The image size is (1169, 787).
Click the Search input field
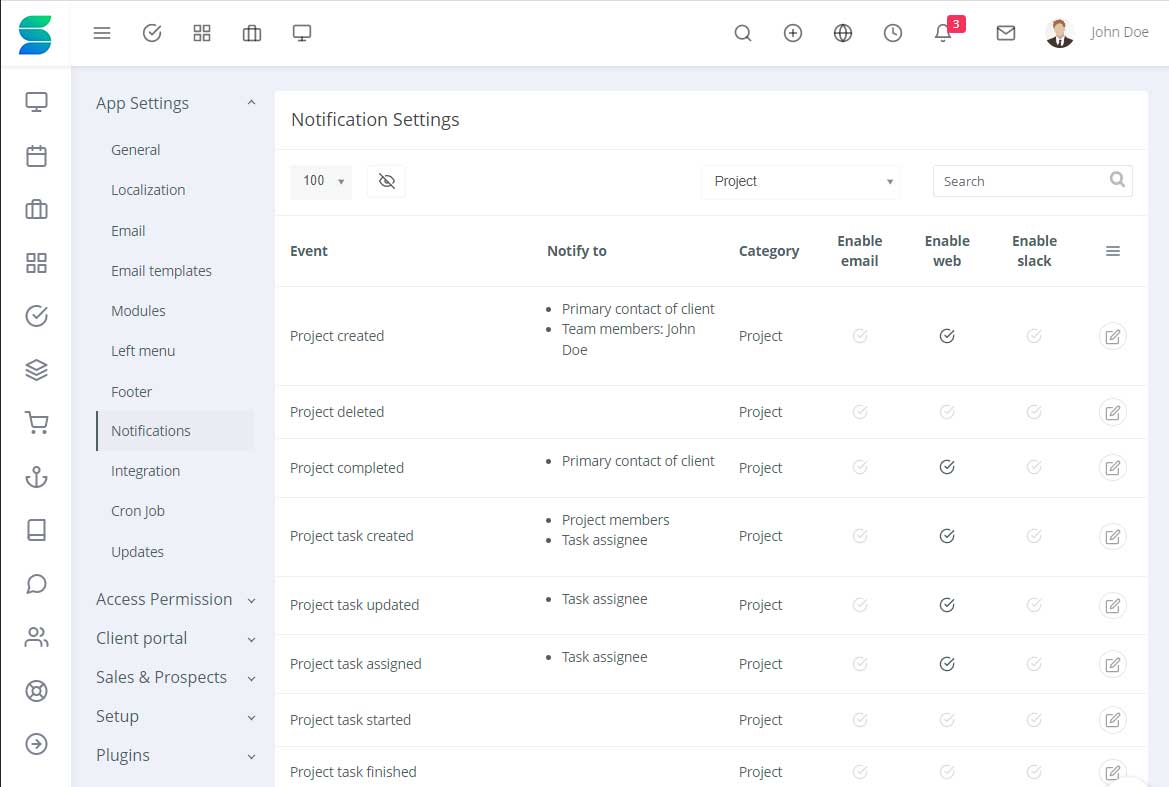point(1020,181)
